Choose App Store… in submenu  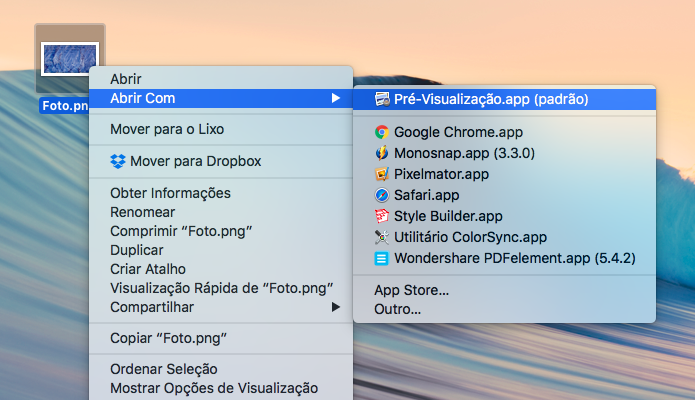point(504,290)
